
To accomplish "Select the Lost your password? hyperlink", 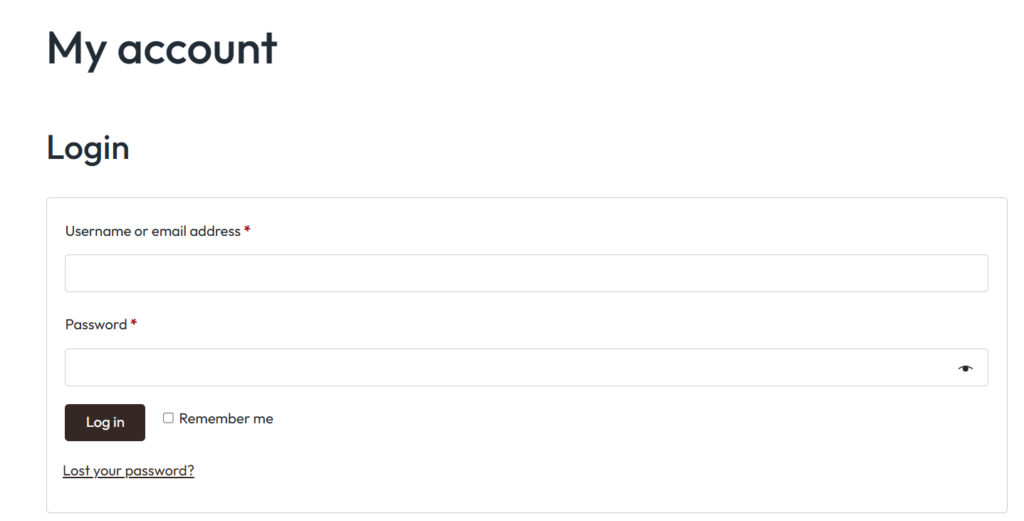I will point(128,470).
